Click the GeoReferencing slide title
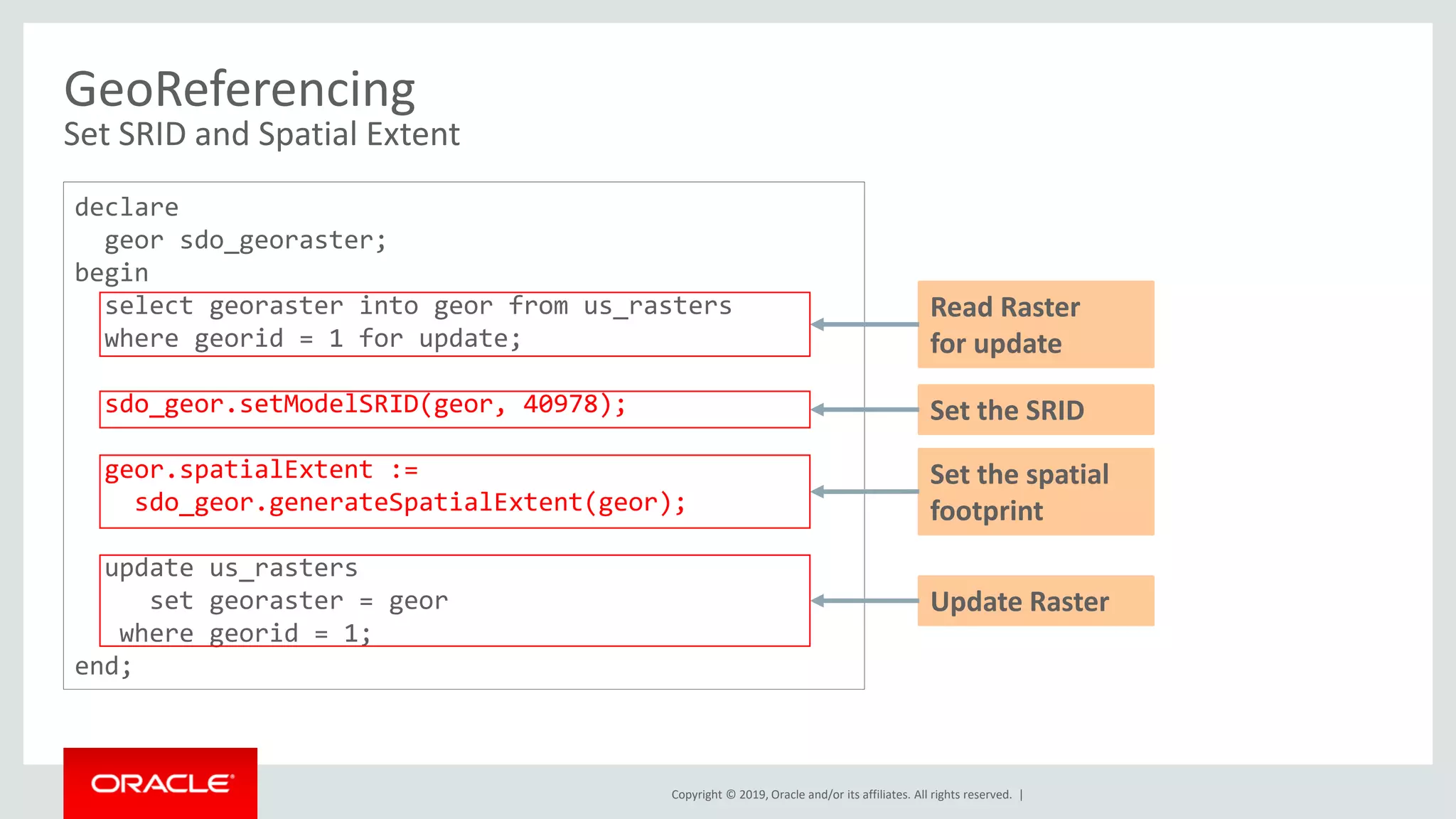 [240, 90]
